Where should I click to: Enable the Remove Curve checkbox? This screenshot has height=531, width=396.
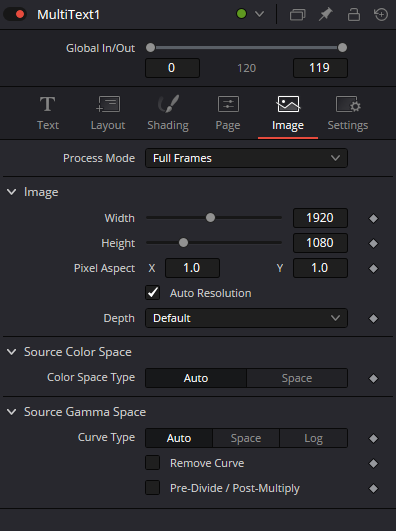tap(152, 463)
